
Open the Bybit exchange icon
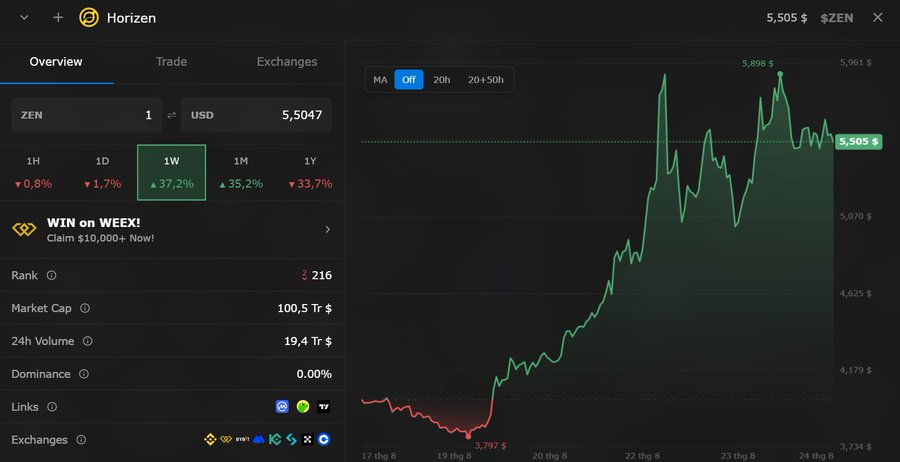click(242, 440)
